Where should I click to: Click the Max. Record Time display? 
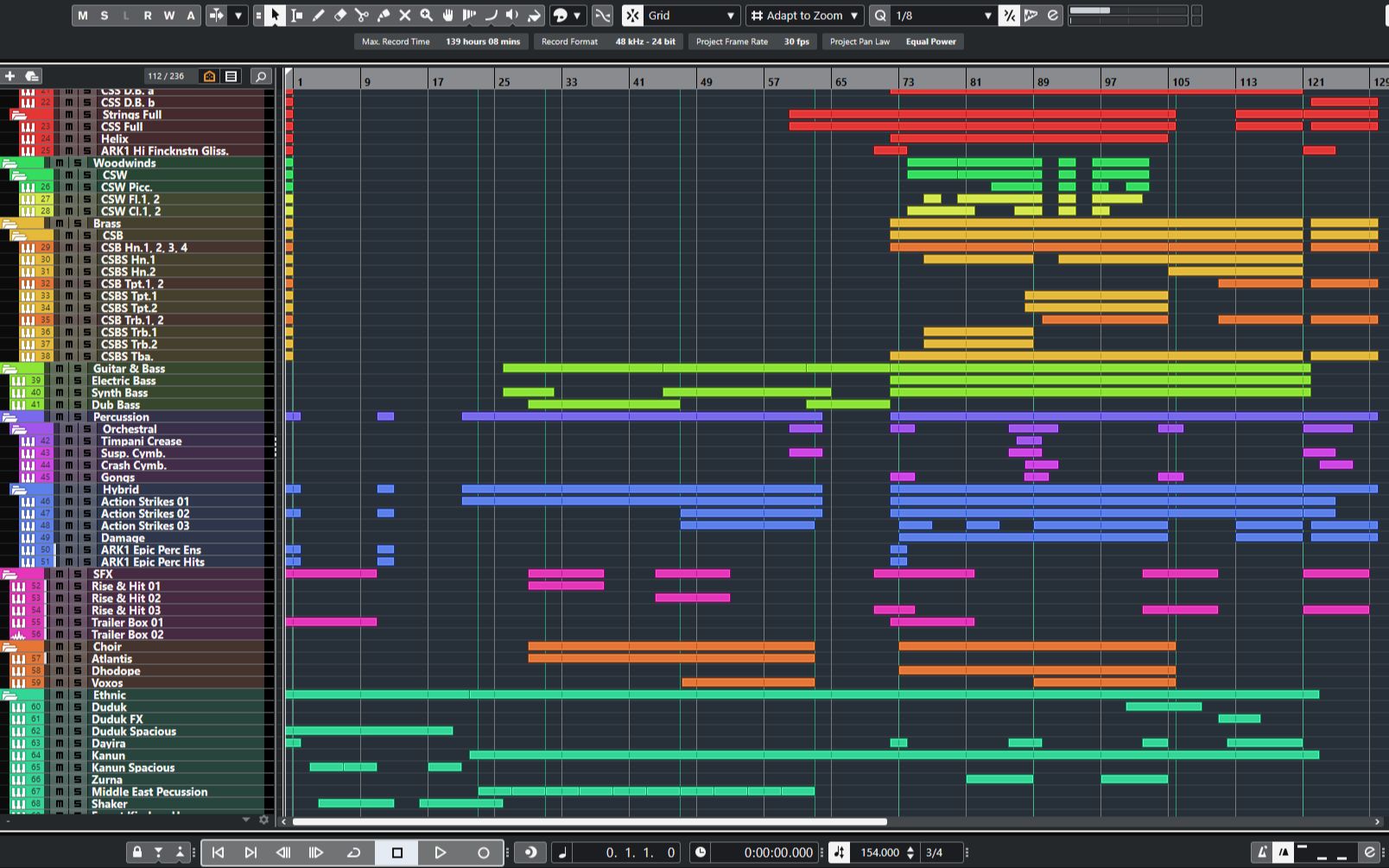tap(441, 41)
